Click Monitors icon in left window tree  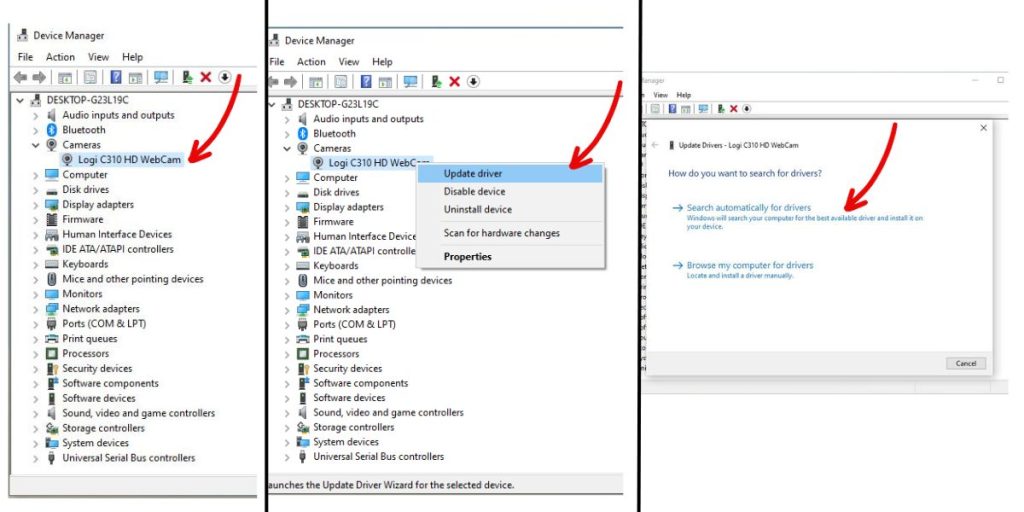[52, 294]
